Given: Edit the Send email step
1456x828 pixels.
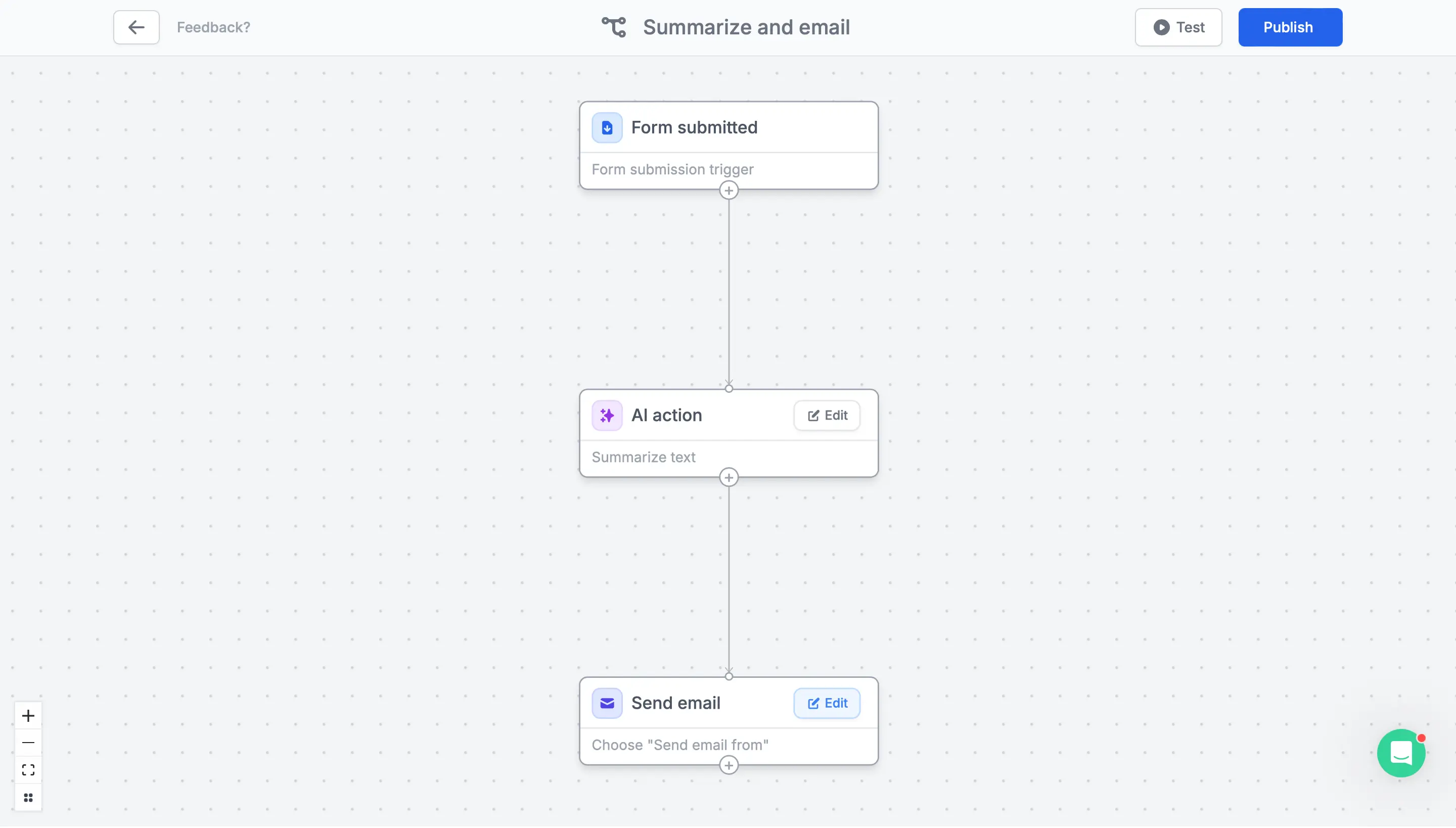Looking at the screenshot, I should (827, 703).
